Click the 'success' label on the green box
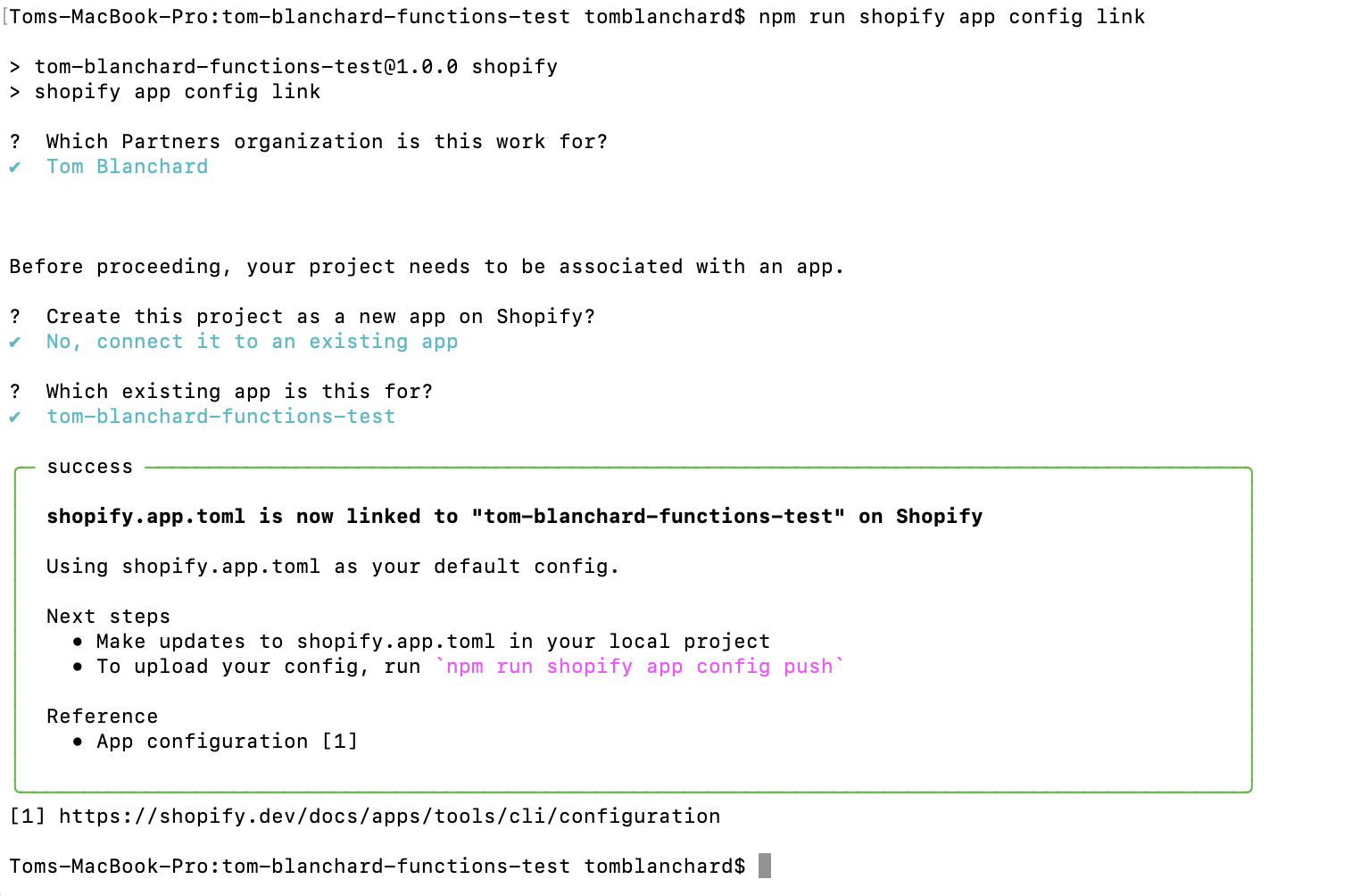 [x=90, y=467]
